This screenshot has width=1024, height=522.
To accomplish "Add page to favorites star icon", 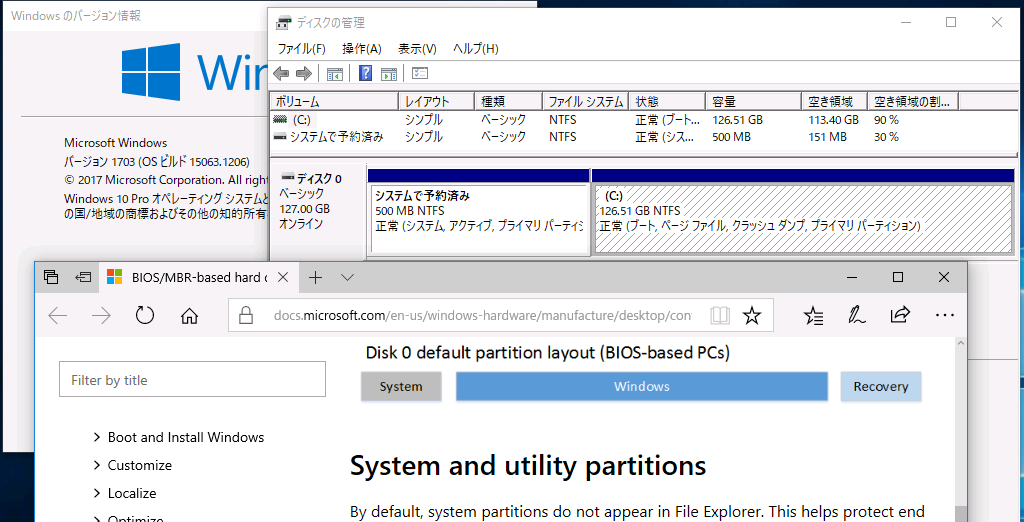I will pos(752,316).
